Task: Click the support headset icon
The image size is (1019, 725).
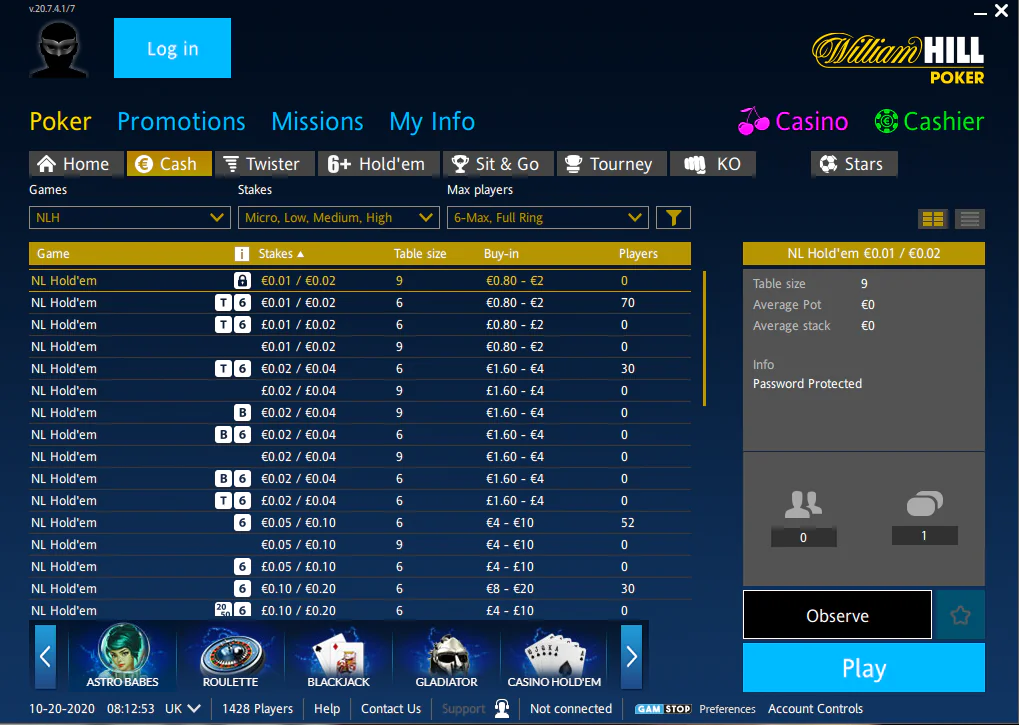Action: click(501, 709)
